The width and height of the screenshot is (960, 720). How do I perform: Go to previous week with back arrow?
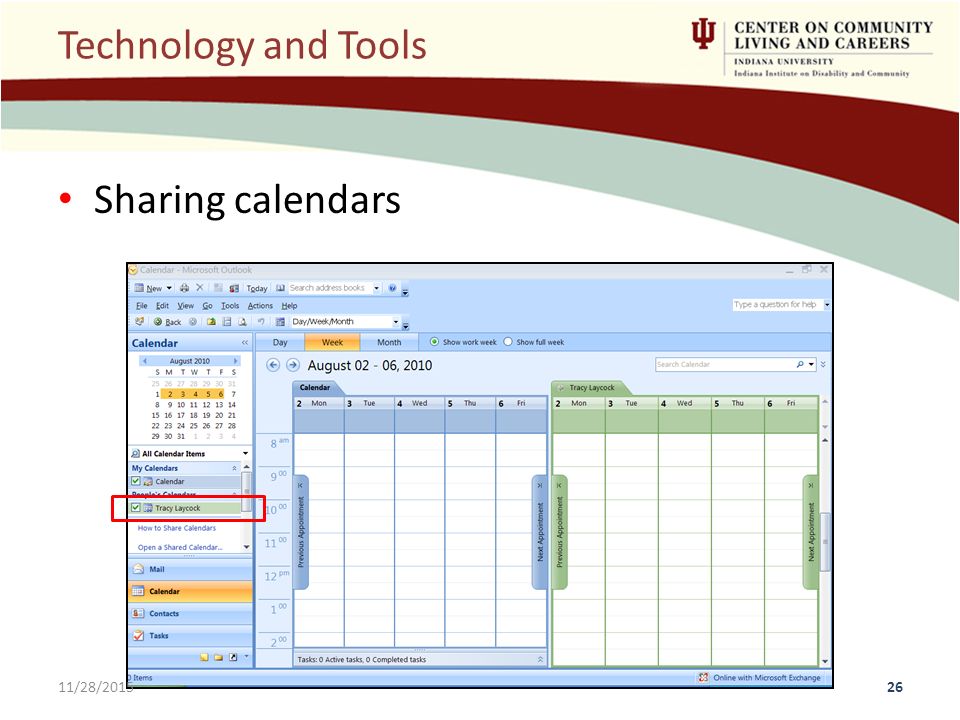pos(273,365)
